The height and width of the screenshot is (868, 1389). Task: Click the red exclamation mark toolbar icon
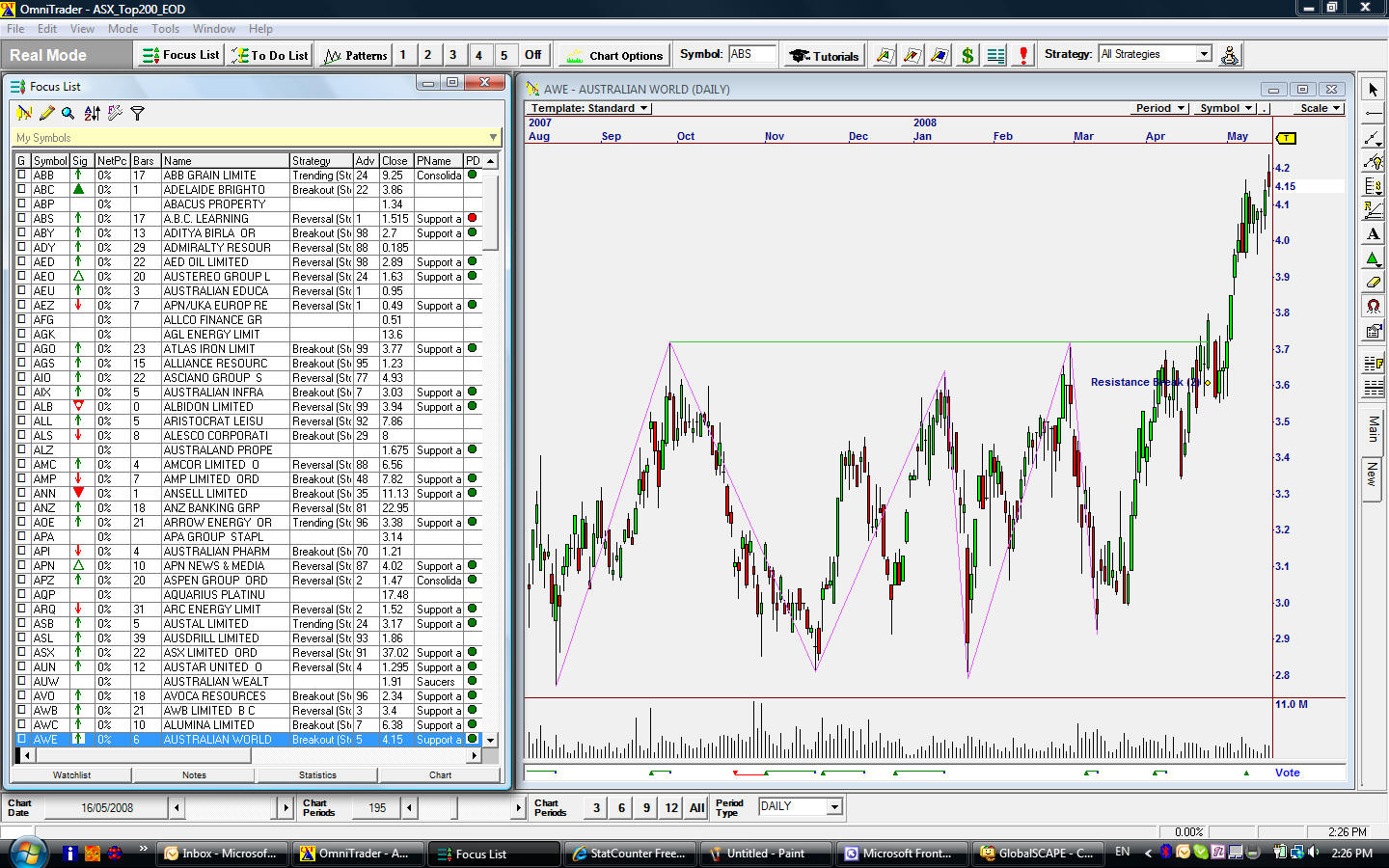(1023, 55)
